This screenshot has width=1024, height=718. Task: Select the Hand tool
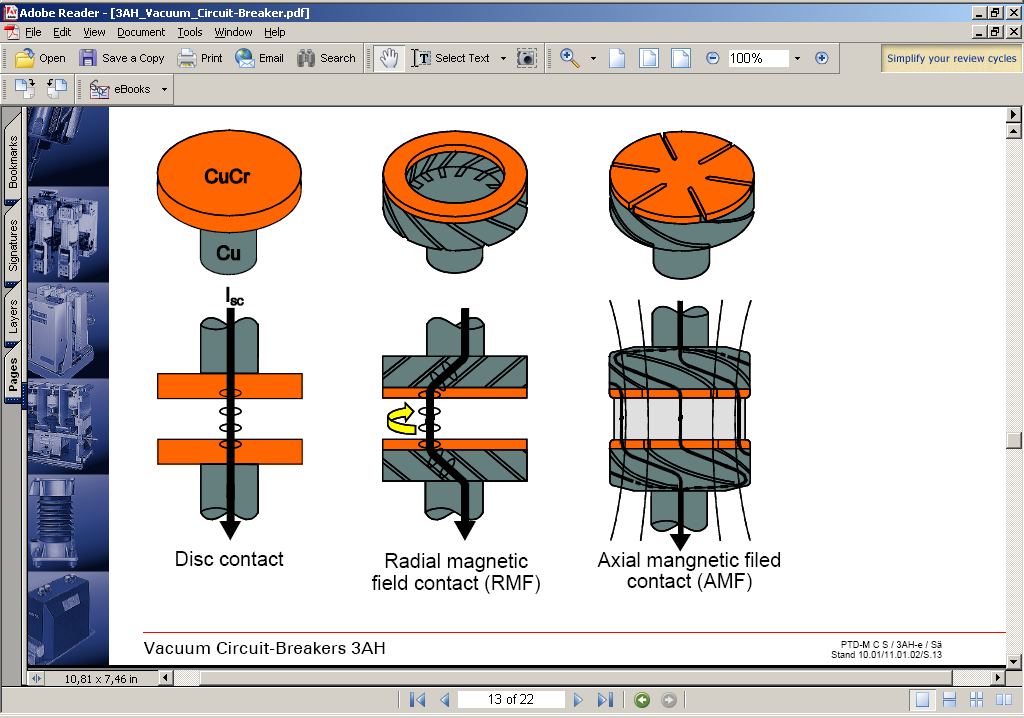(389, 58)
